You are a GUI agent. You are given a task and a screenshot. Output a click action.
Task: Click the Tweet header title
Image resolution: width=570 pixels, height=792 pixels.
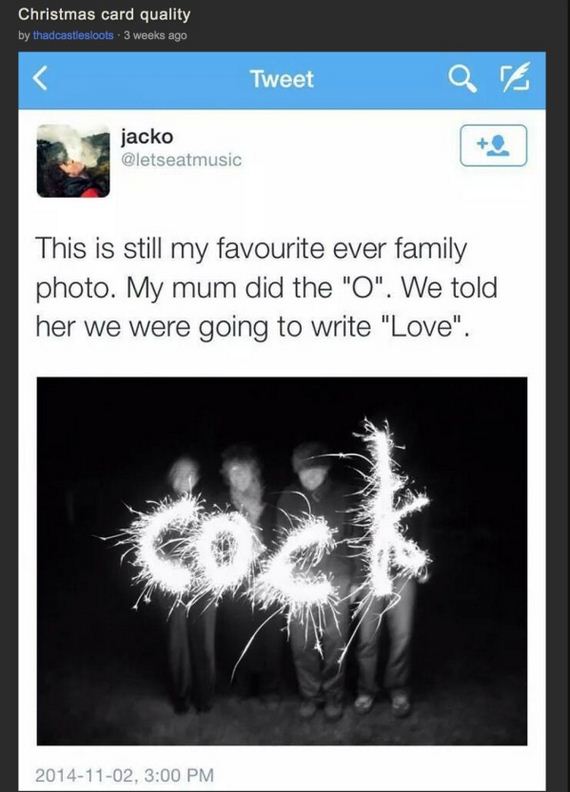(282, 79)
